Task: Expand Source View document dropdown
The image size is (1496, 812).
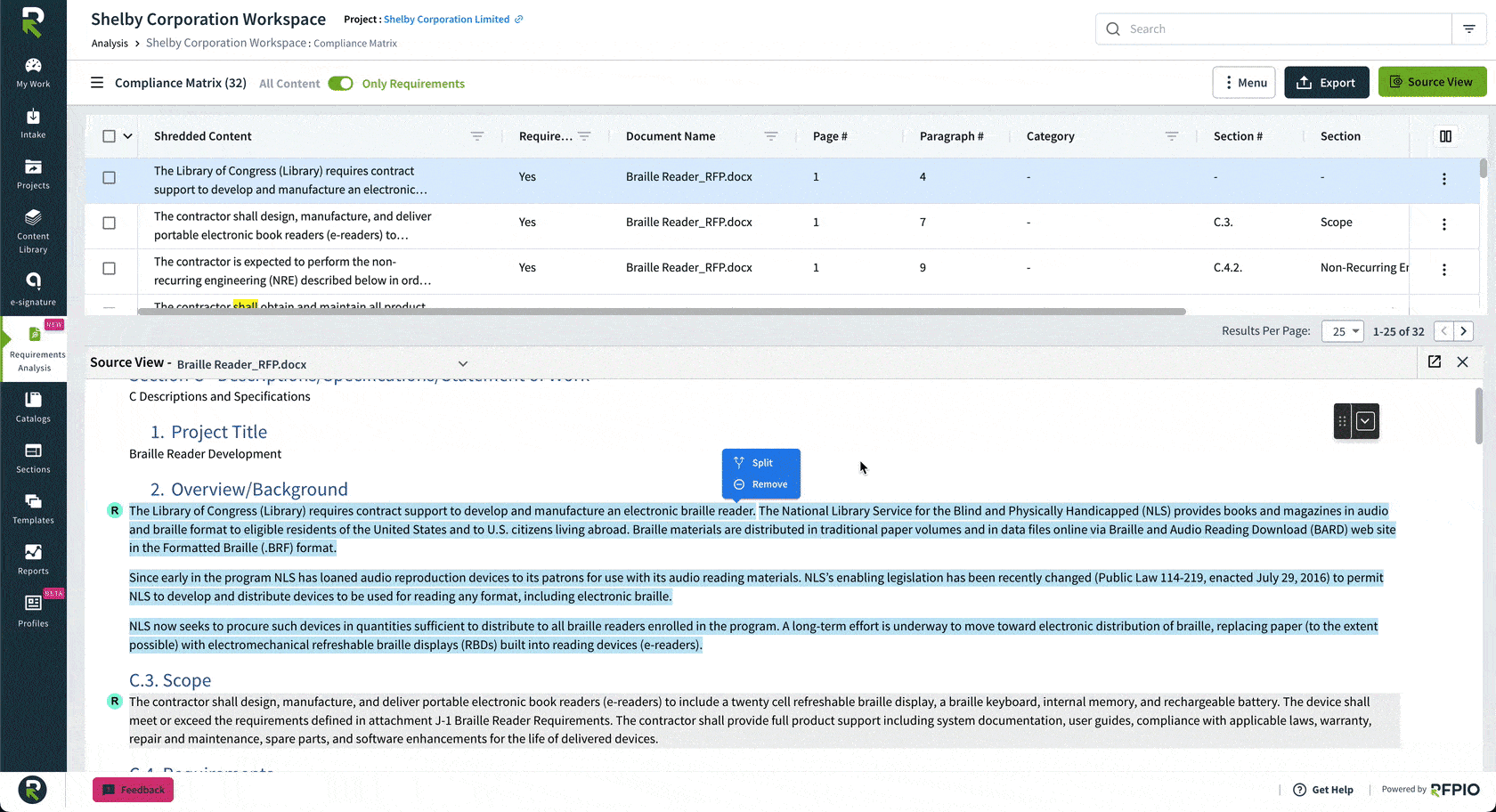Action: tap(463, 363)
